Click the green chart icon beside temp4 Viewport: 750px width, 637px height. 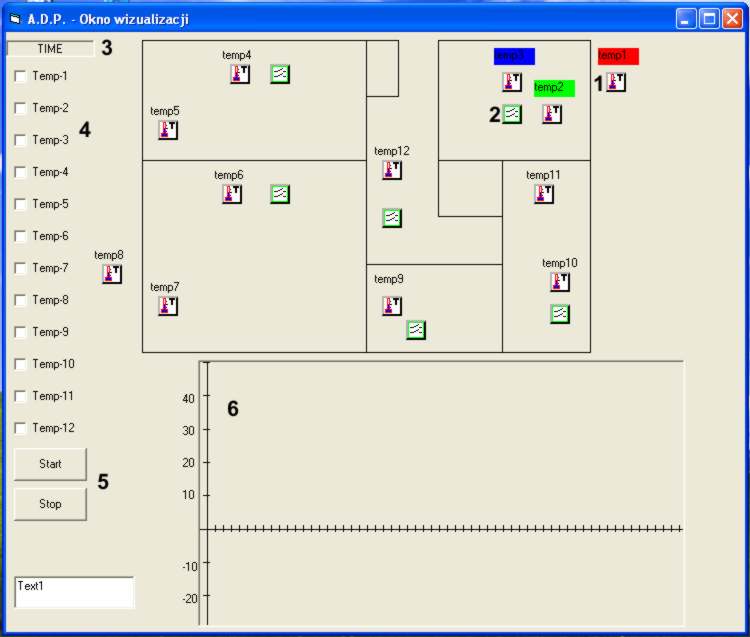point(280,74)
